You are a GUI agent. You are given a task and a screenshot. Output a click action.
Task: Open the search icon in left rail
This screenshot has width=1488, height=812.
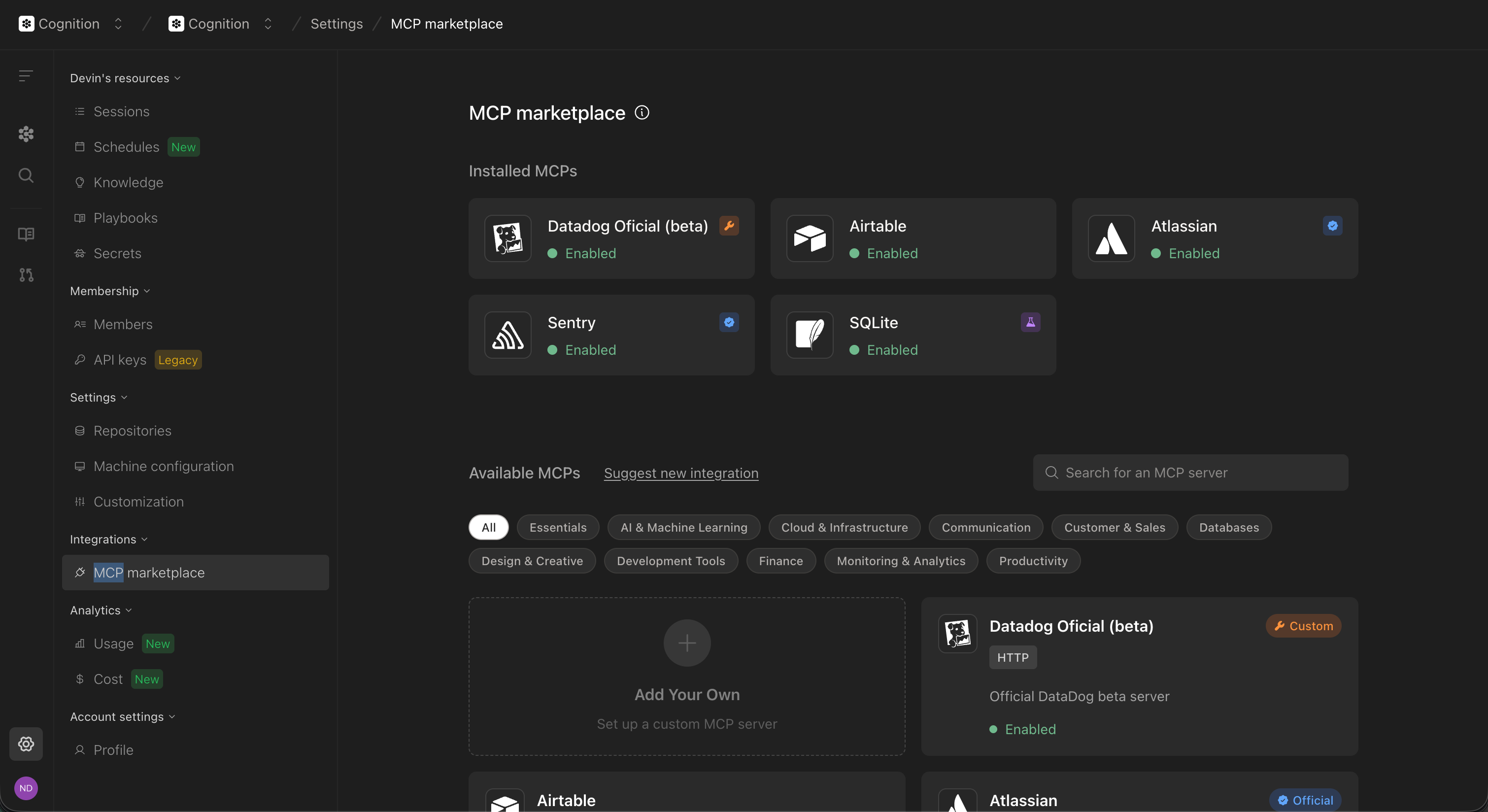(x=26, y=175)
